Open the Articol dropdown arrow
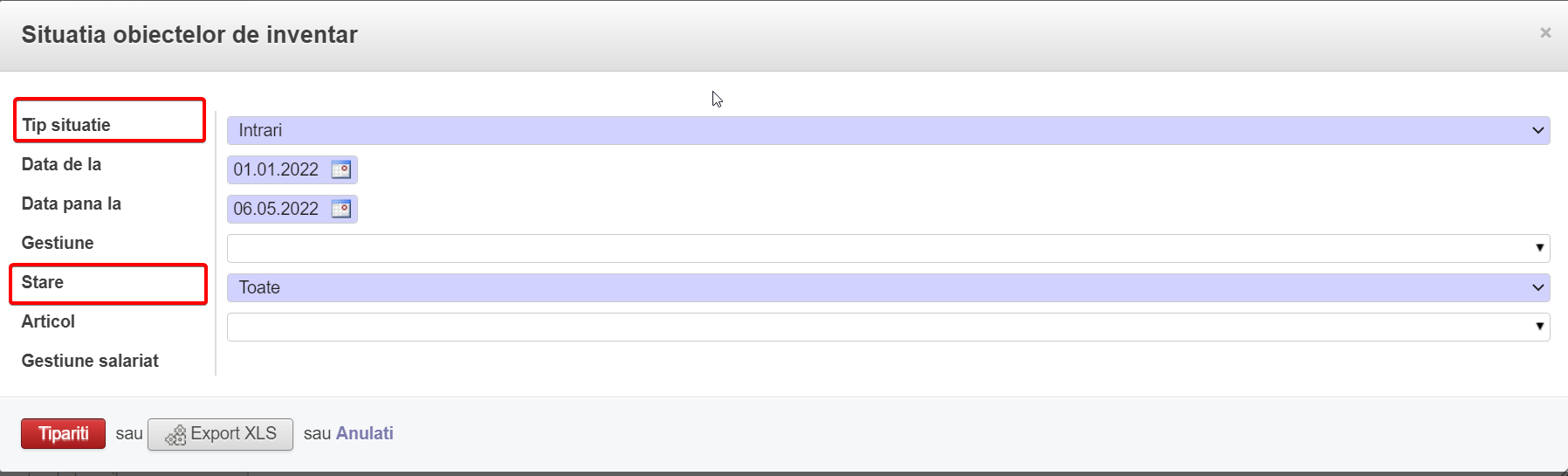1568x476 pixels. pos(1539,327)
